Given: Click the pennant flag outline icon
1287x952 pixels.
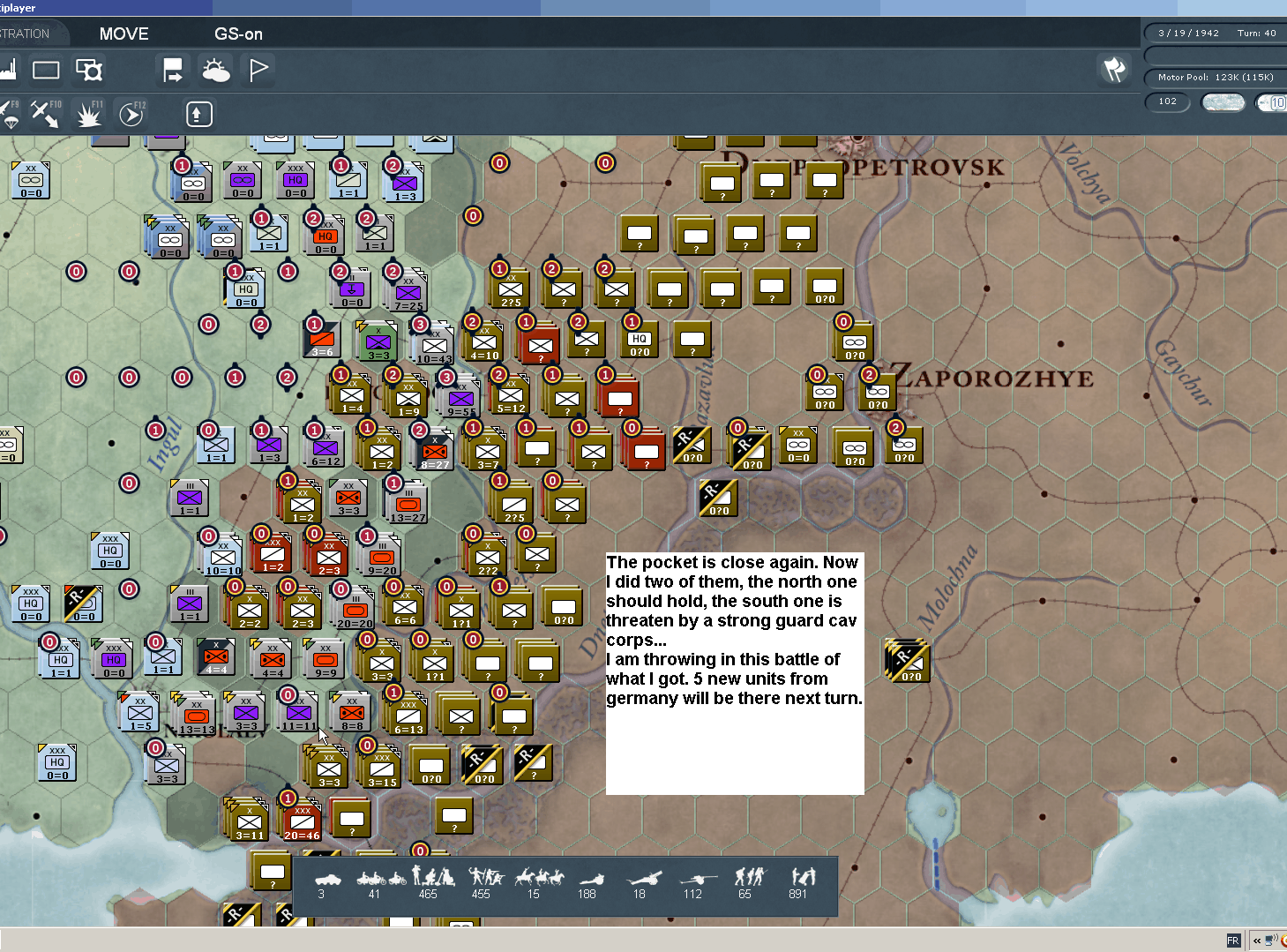Looking at the screenshot, I should click(258, 70).
